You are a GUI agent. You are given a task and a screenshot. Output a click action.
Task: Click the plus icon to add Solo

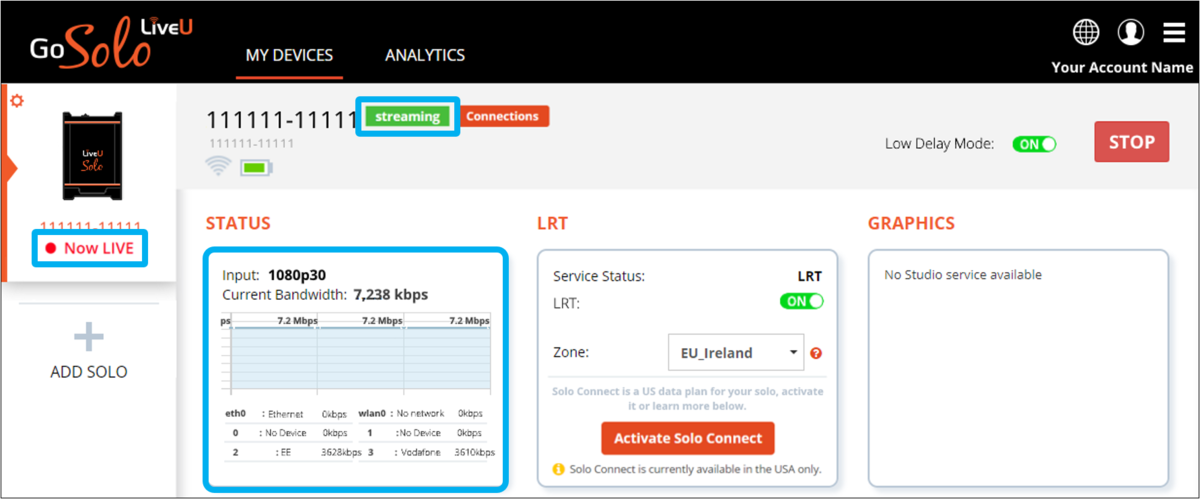[89, 337]
